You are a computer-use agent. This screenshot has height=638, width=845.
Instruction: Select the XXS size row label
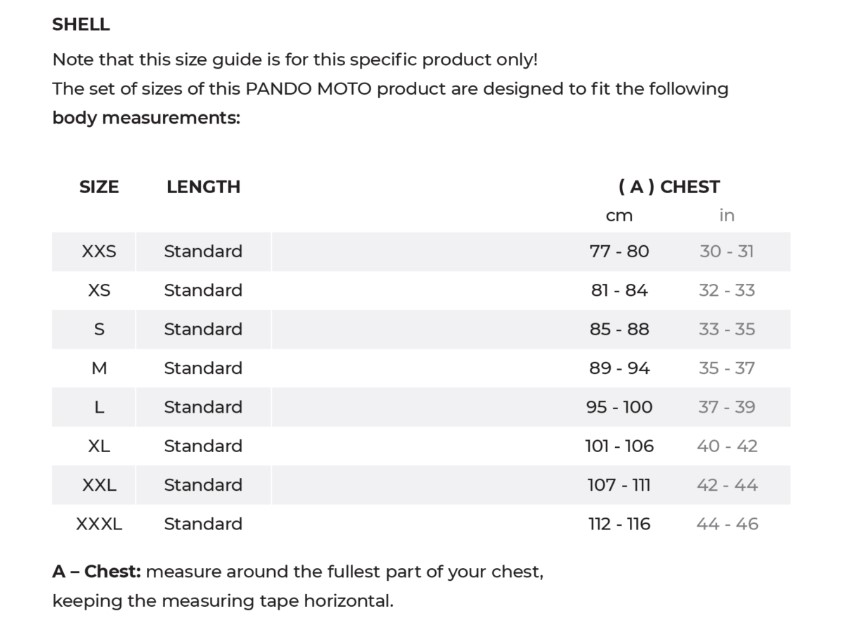pos(99,252)
